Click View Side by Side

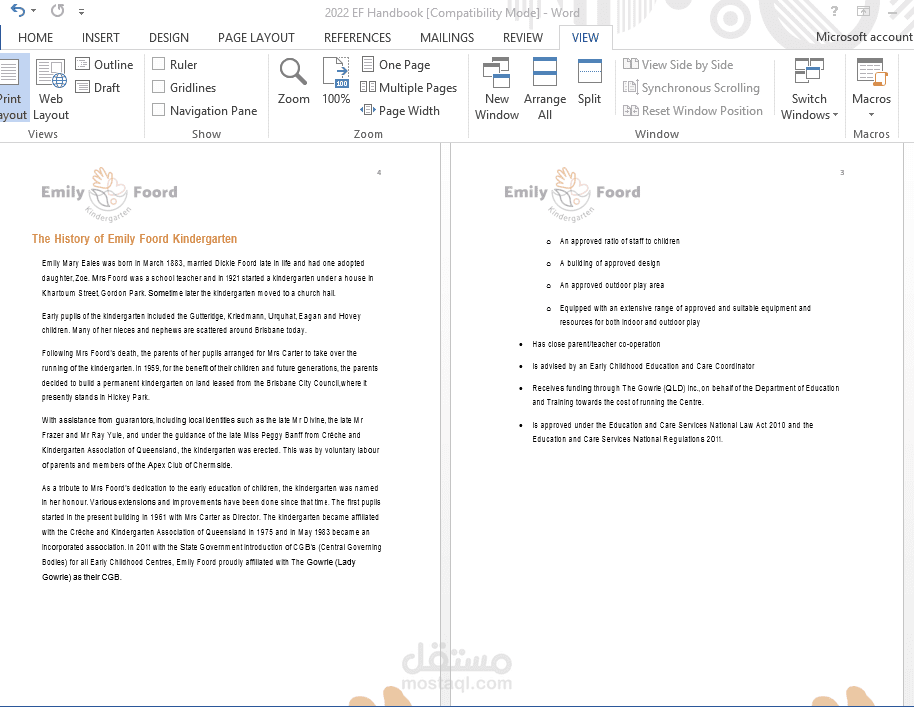pos(678,64)
